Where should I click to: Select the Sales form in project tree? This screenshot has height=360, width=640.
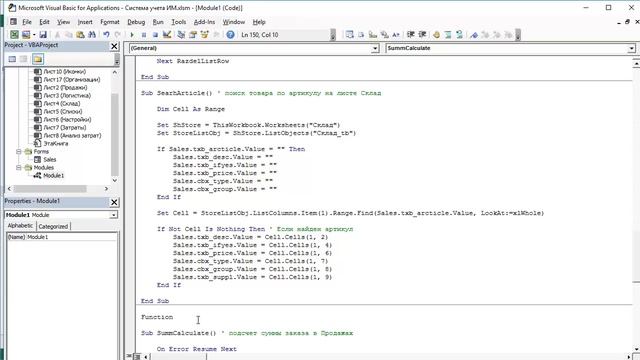point(50,160)
